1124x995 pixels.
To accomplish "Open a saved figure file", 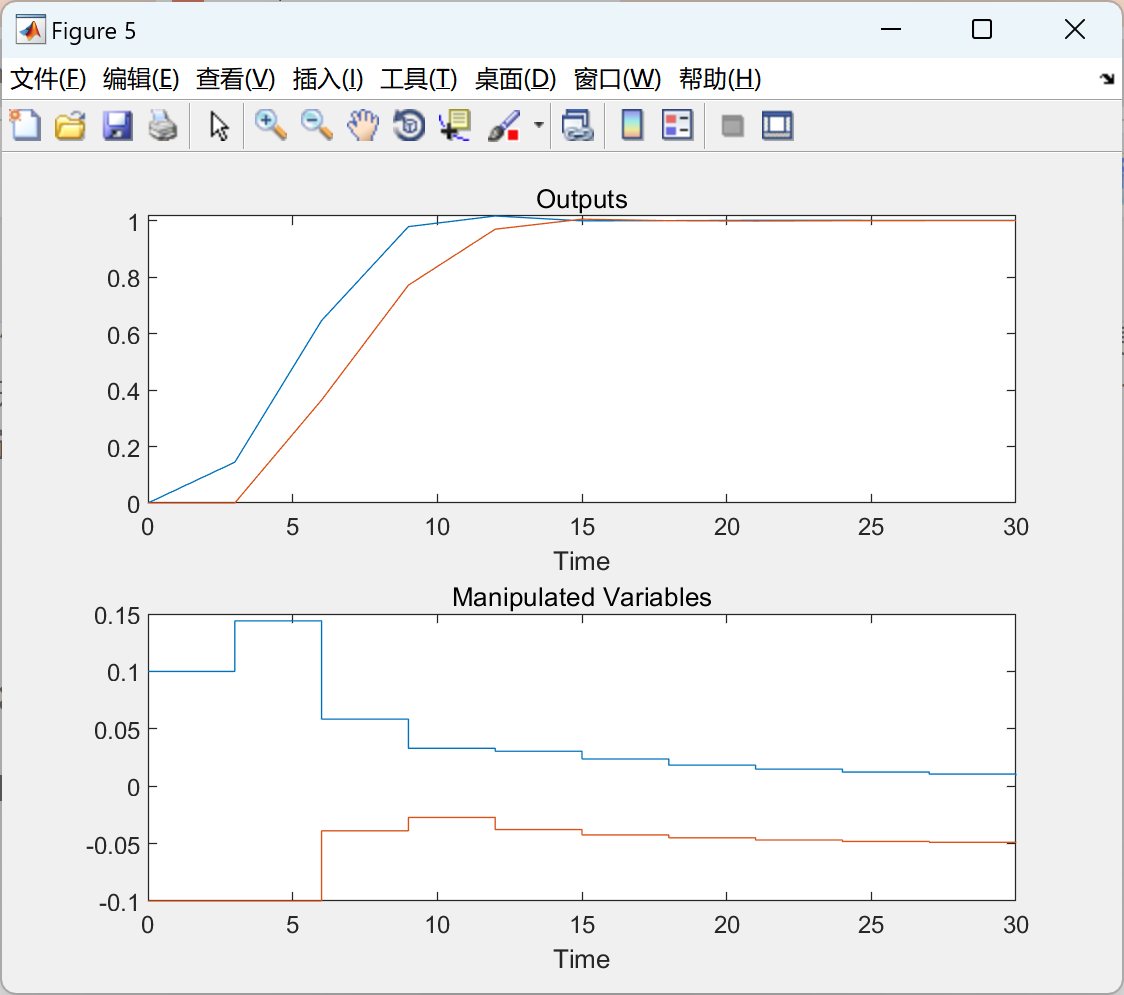I will pyautogui.click(x=70, y=125).
